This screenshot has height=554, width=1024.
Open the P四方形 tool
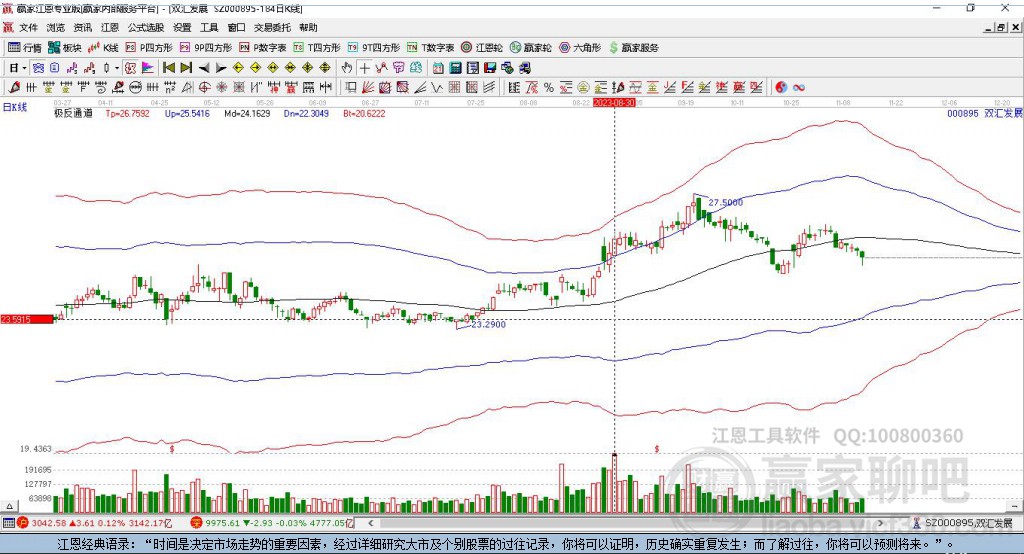pos(149,48)
